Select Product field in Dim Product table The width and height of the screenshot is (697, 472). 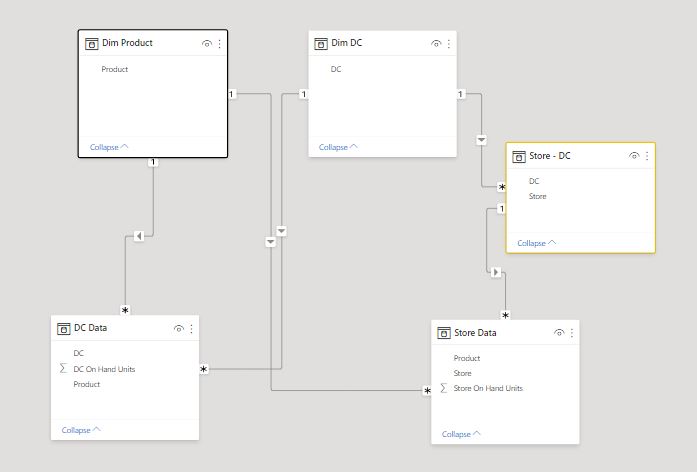(x=115, y=69)
